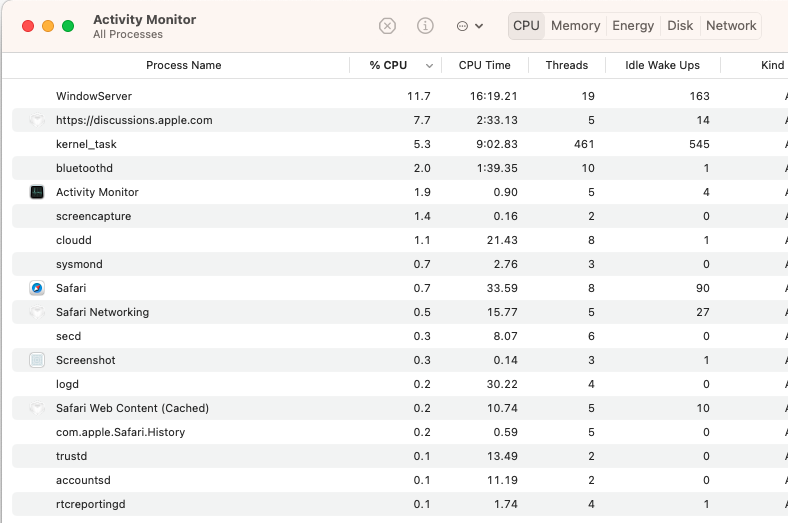Click the Safari Networking shield icon
The width and height of the screenshot is (788, 523).
(x=37, y=312)
